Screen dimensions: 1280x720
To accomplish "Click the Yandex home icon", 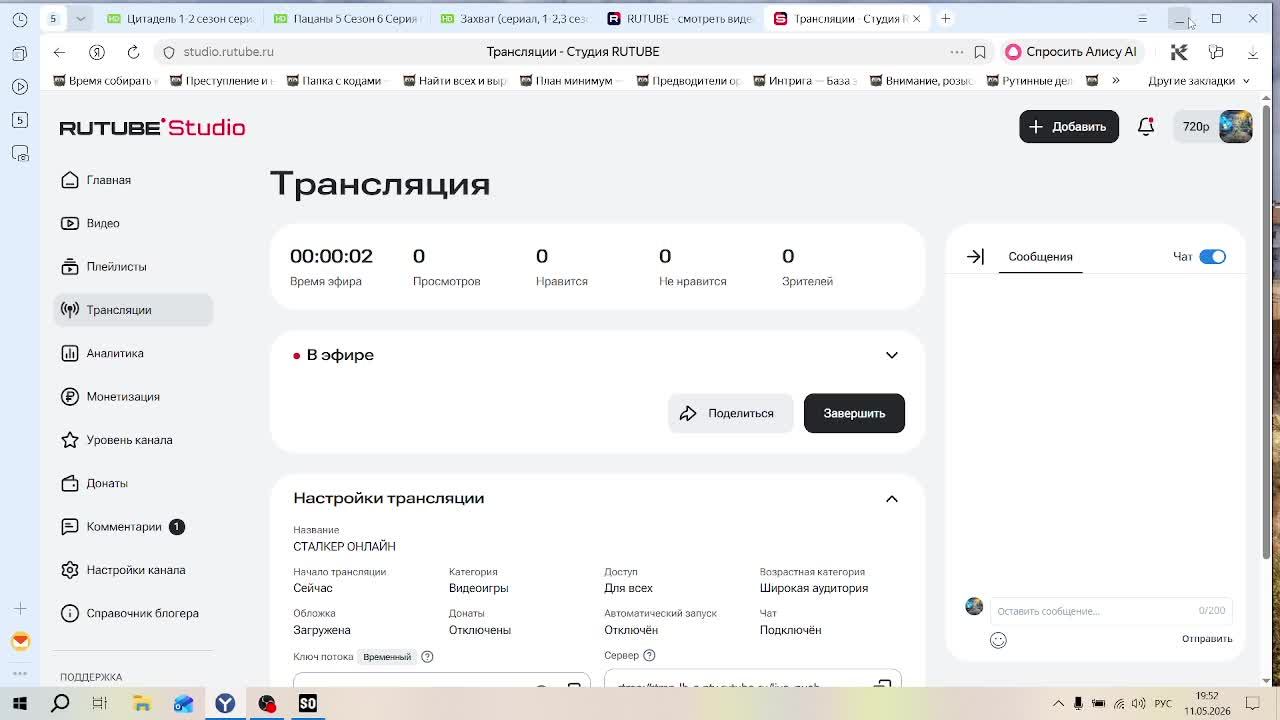I will pyautogui.click(x=97, y=52).
